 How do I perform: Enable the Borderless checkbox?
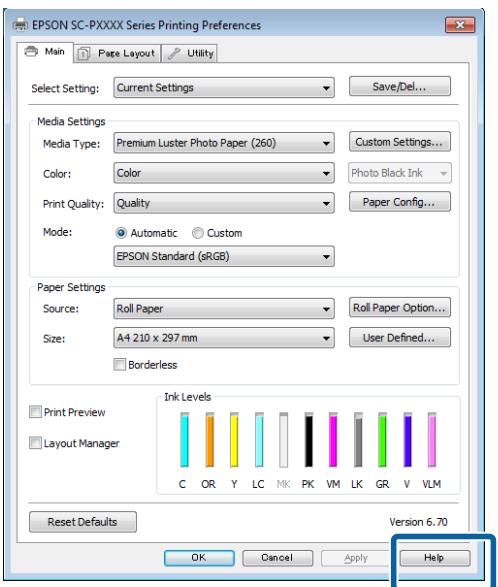coord(119,364)
